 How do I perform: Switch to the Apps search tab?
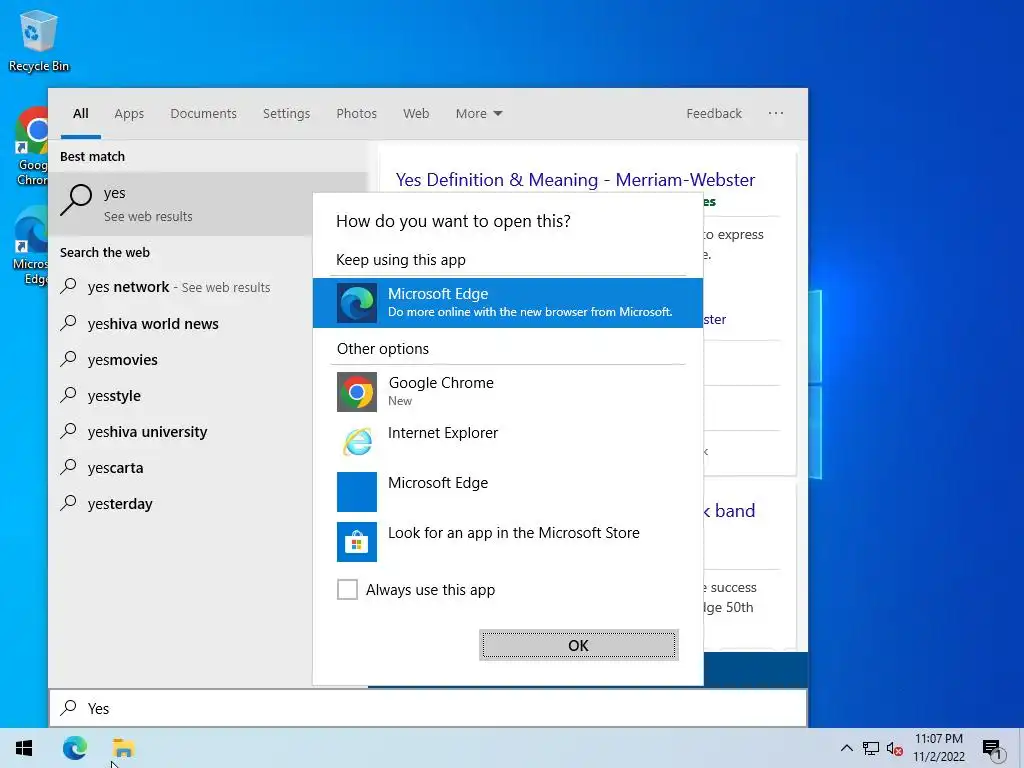[x=129, y=114]
